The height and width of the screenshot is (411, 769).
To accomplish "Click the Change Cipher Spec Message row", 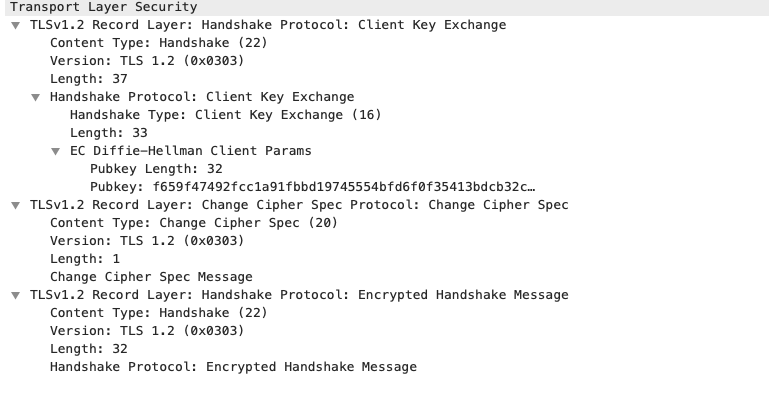I will (x=151, y=277).
